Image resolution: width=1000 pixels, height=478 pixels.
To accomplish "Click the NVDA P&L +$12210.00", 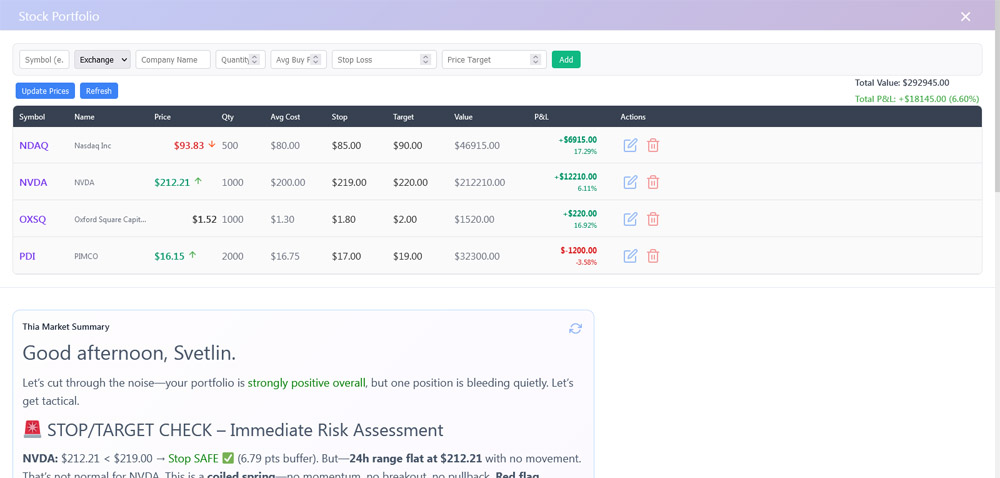I will (575, 177).
